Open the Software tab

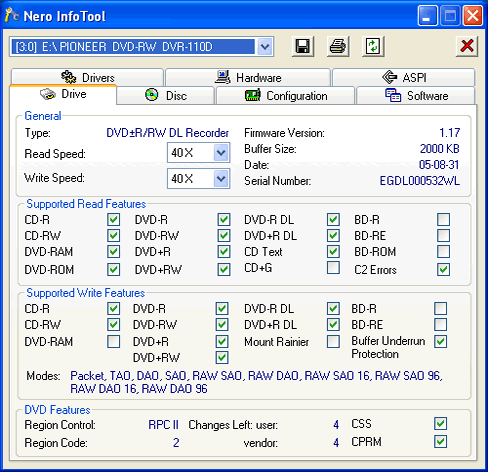416,96
